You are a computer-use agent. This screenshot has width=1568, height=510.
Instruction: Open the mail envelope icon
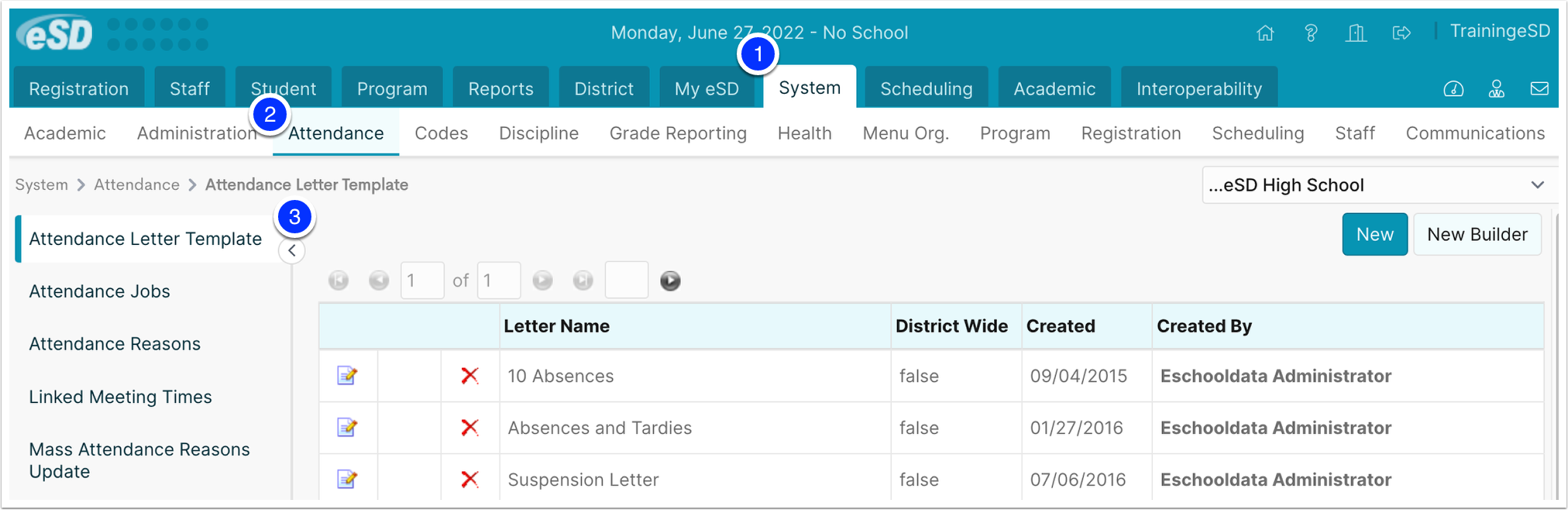point(1540,89)
